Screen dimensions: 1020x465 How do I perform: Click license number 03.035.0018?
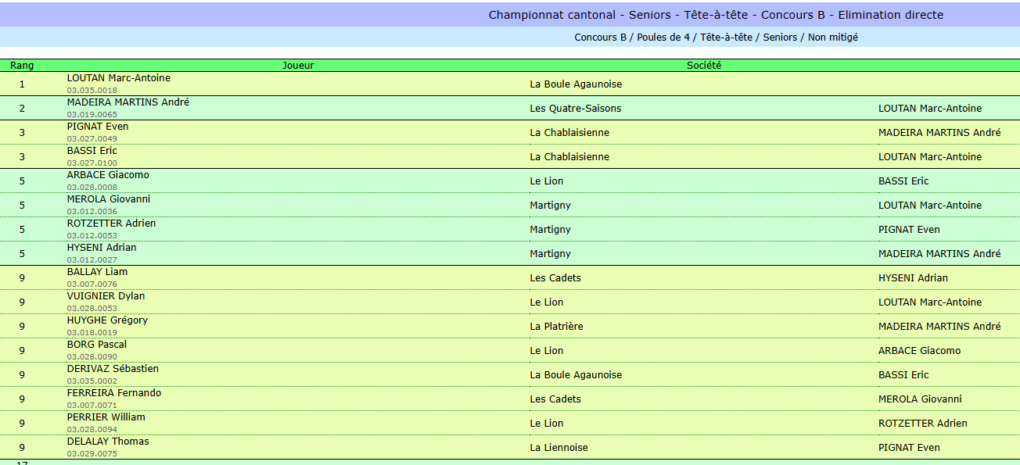coord(92,90)
